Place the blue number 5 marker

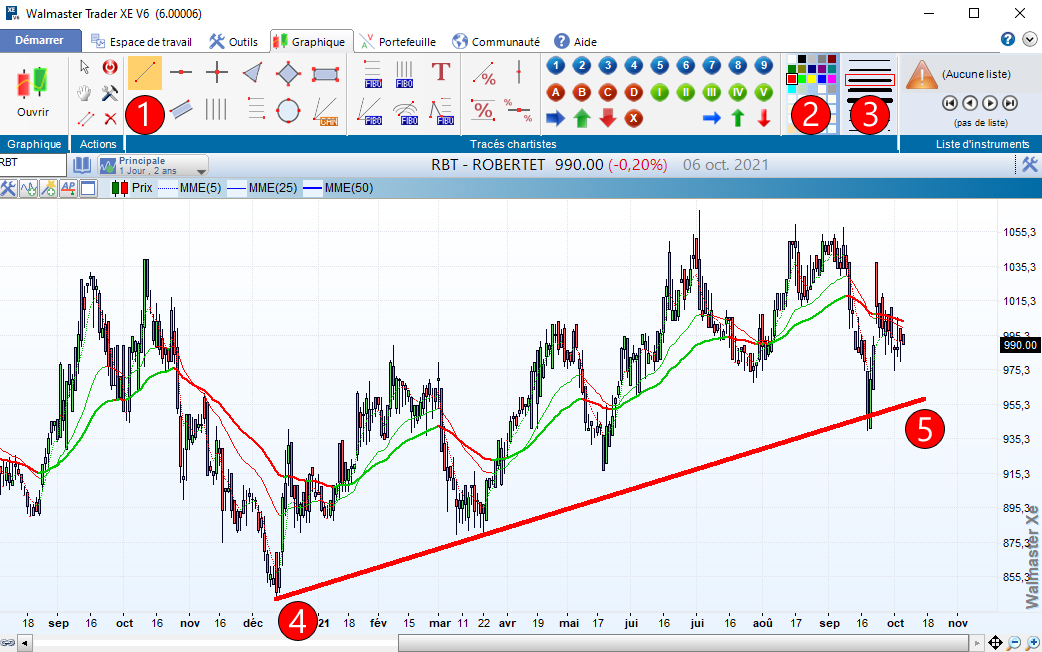659,65
